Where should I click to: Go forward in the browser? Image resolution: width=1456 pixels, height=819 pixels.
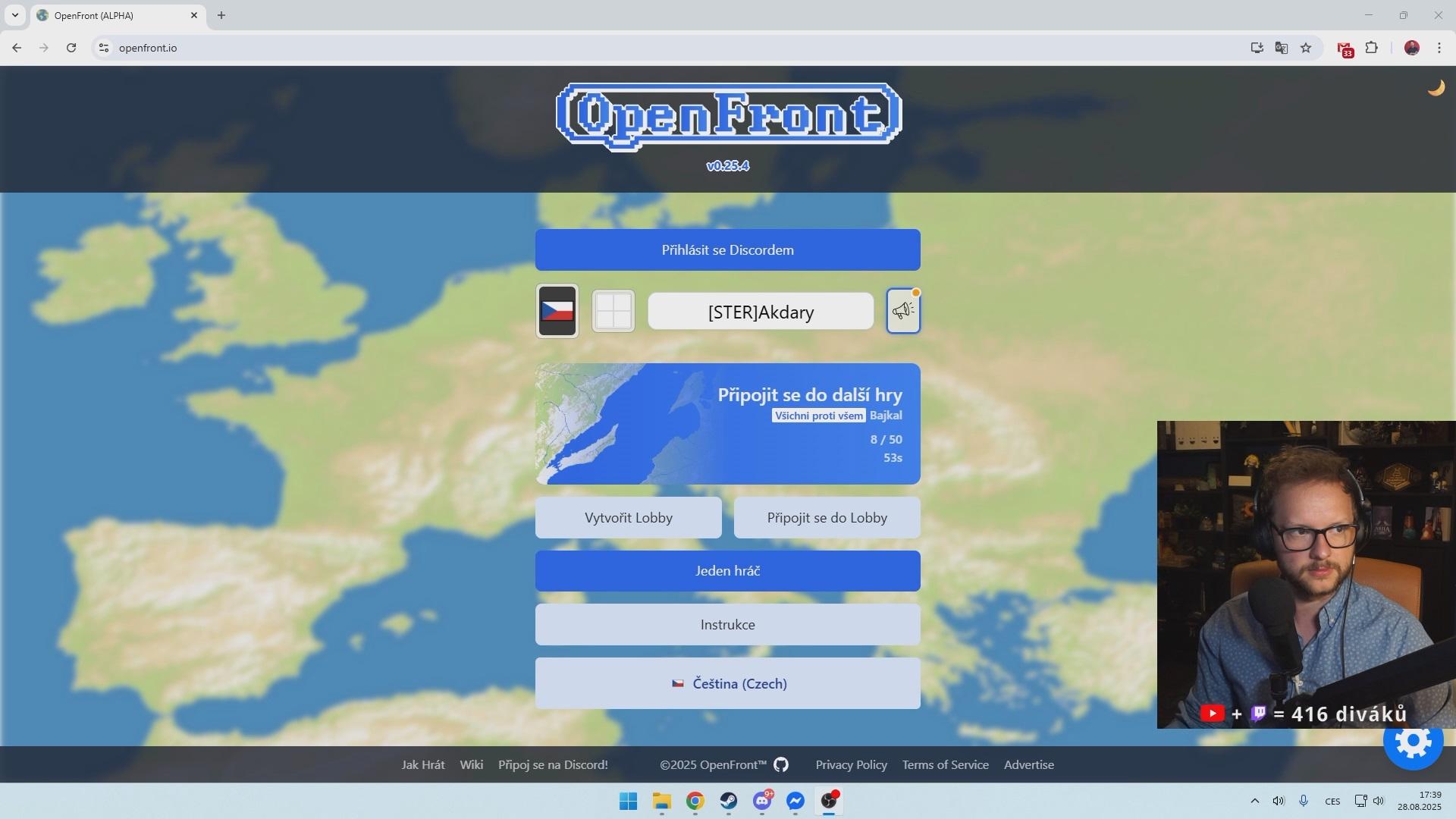tap(44, 48)
